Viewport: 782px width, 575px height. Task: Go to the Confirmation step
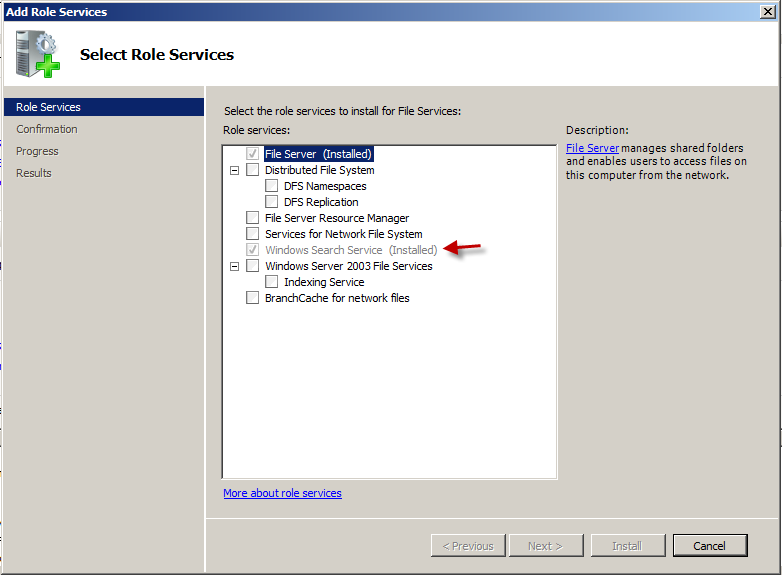tap(46, 129)
